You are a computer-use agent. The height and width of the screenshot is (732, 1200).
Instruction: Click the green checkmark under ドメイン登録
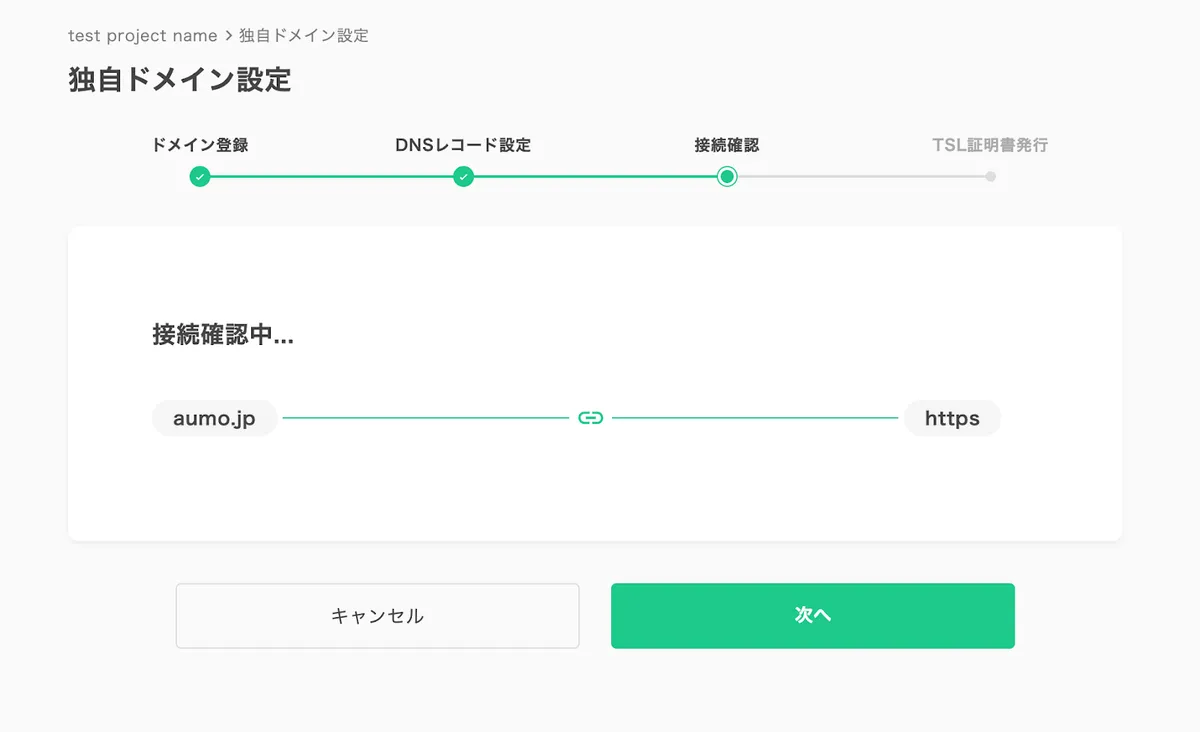[x=200, y=177]
